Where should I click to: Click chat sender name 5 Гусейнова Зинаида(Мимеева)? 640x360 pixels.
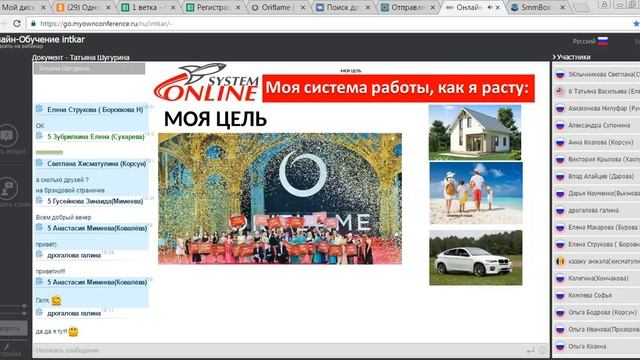[x=95, y=201]
